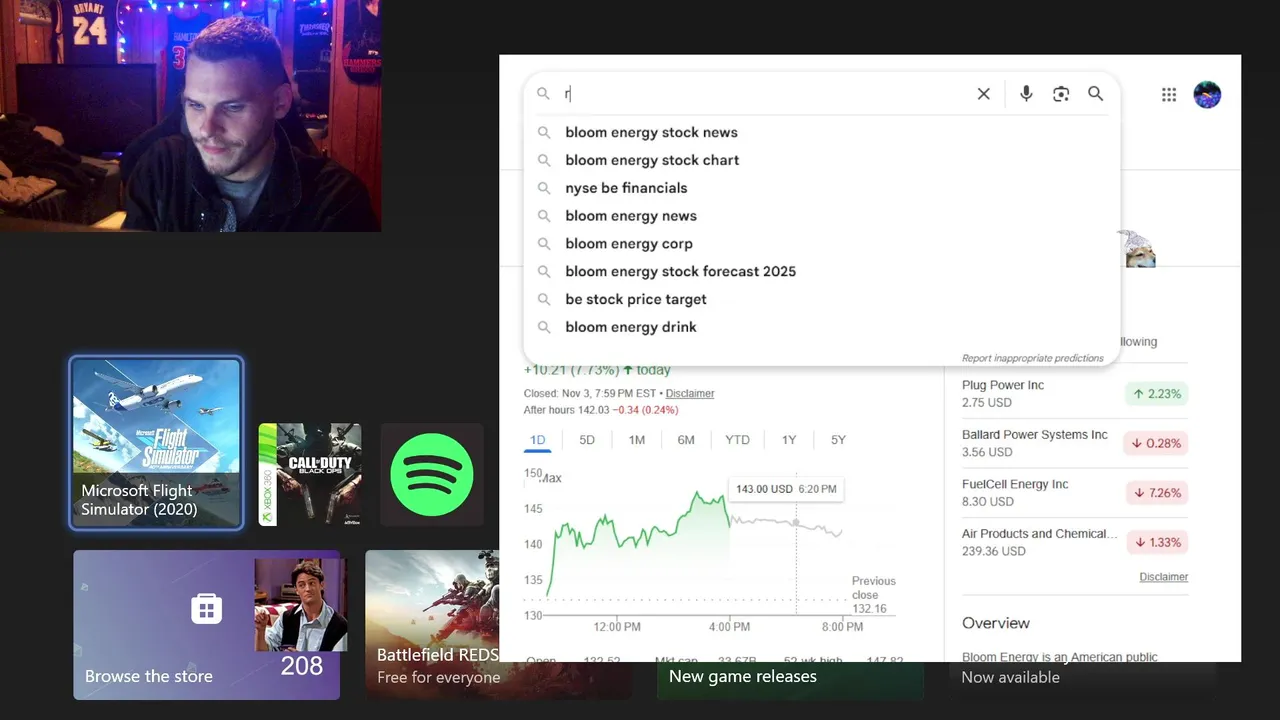Click Plug Power 2.23% change badge
Image resolution: width=1280 pixels, height=720 pixels.
click(x=1157, y=394)
